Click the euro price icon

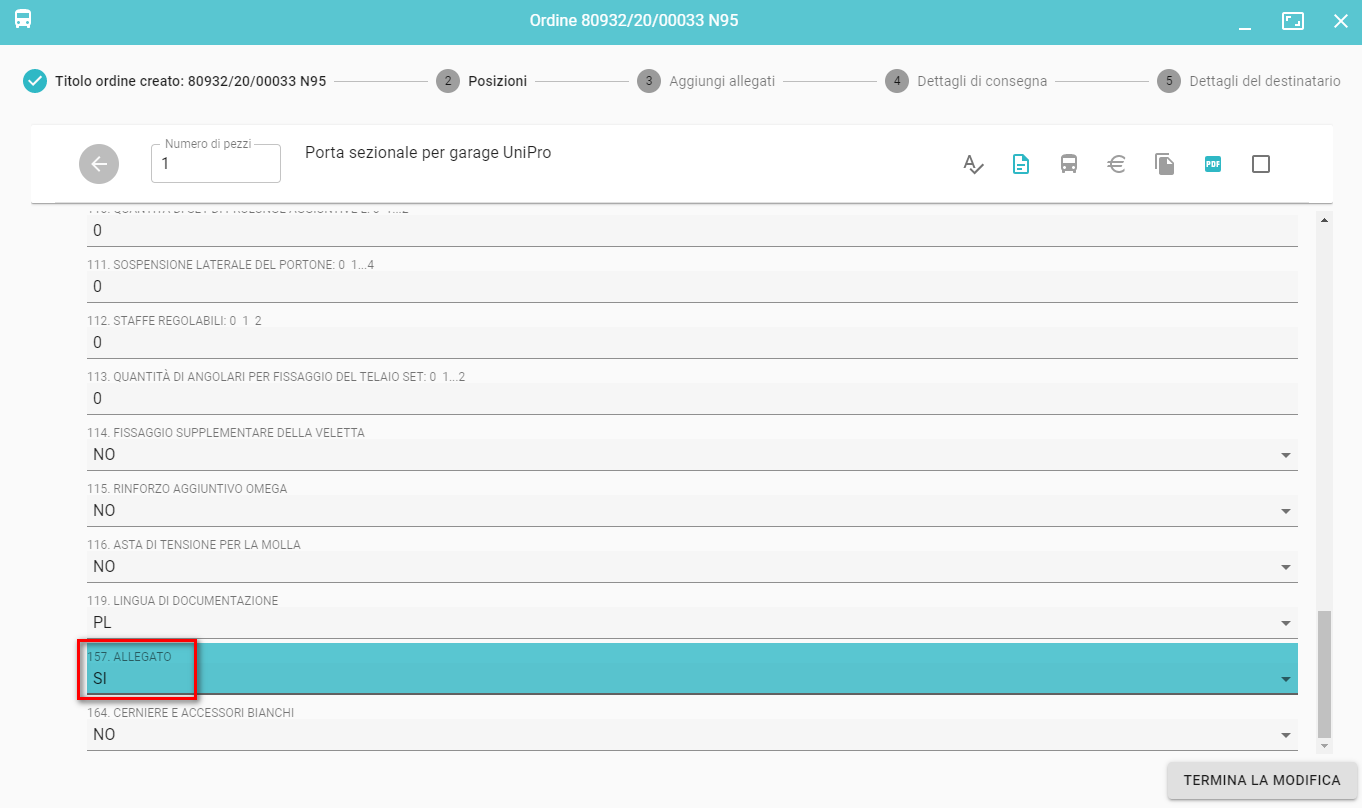point(1117,164)
